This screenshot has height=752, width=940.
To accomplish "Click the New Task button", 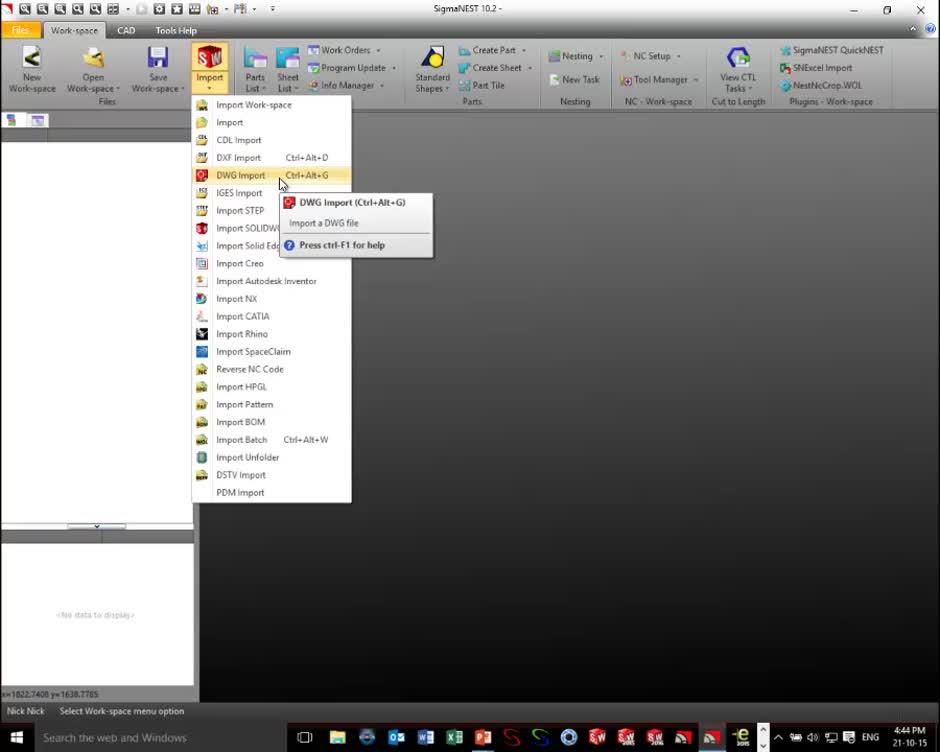I will [x=580, y=80].
